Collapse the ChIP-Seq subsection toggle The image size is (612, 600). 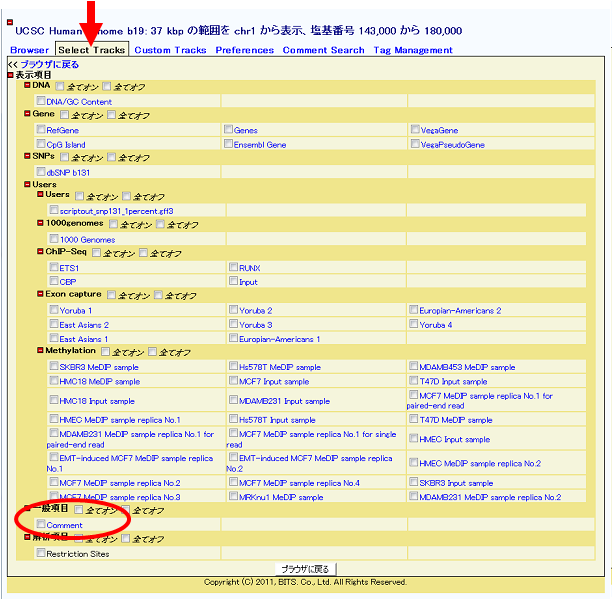coord(40,251)
